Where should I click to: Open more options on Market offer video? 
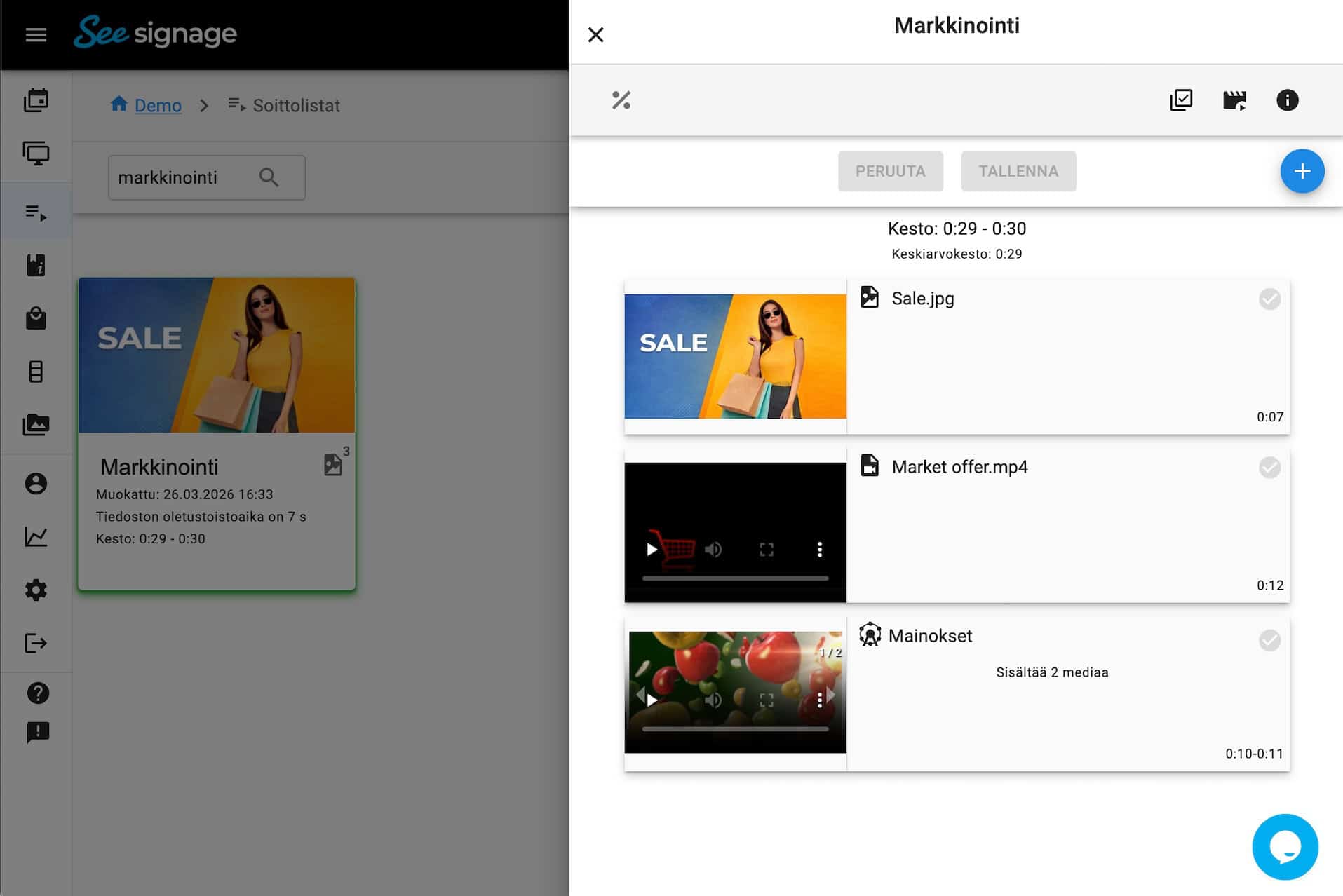pyautogui.click(x=819, y=550)
